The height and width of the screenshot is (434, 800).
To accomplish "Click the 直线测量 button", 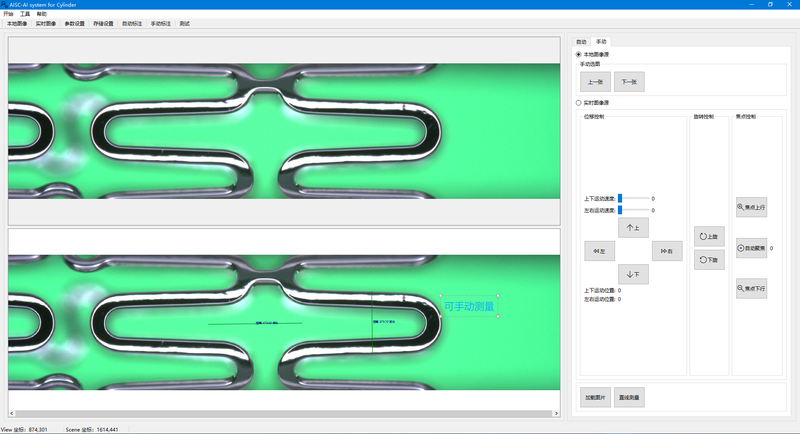I will (x=630, y=397).
